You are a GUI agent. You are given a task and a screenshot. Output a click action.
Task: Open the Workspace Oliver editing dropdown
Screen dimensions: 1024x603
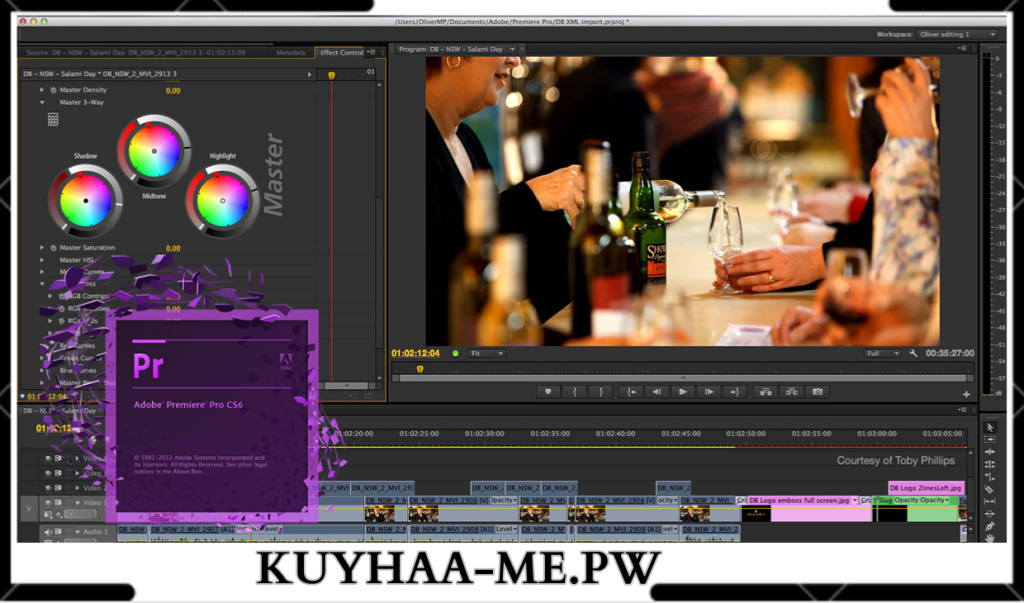coord(957,34)
